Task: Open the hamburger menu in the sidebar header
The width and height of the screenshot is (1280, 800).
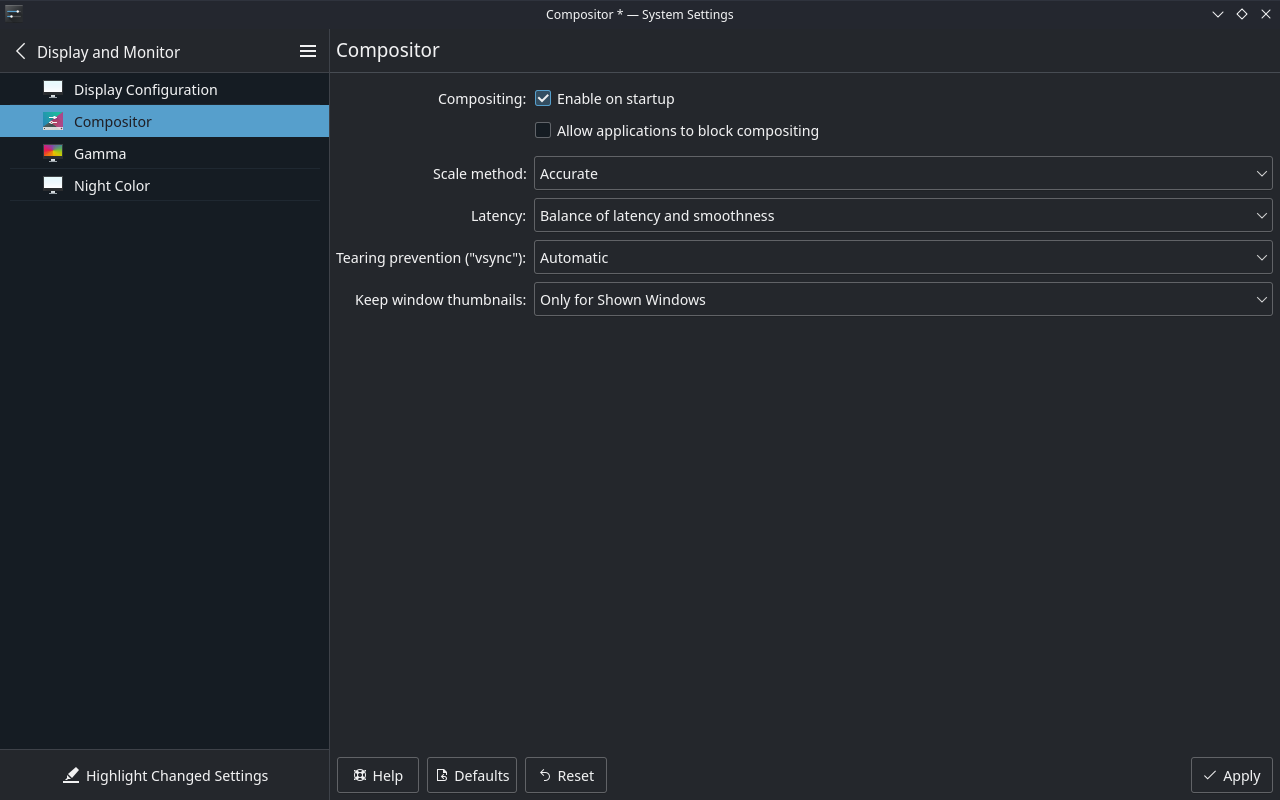Action: [308, 50]
